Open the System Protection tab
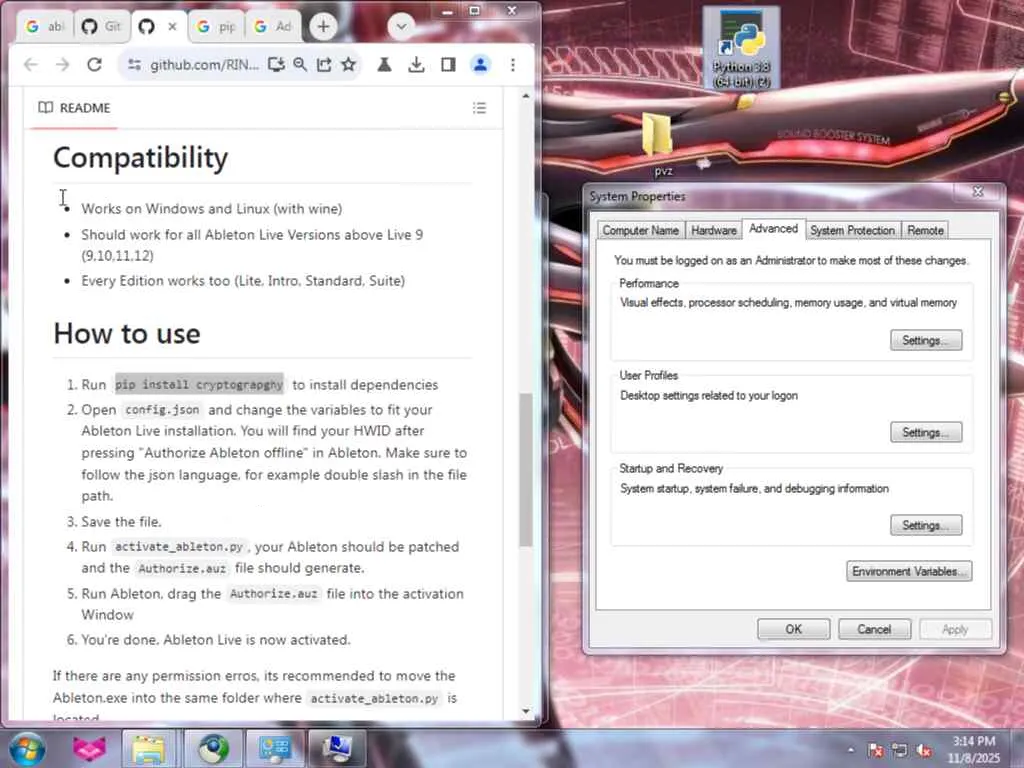The width and height of the screenshot is (1024, 768). click(852, 231)
